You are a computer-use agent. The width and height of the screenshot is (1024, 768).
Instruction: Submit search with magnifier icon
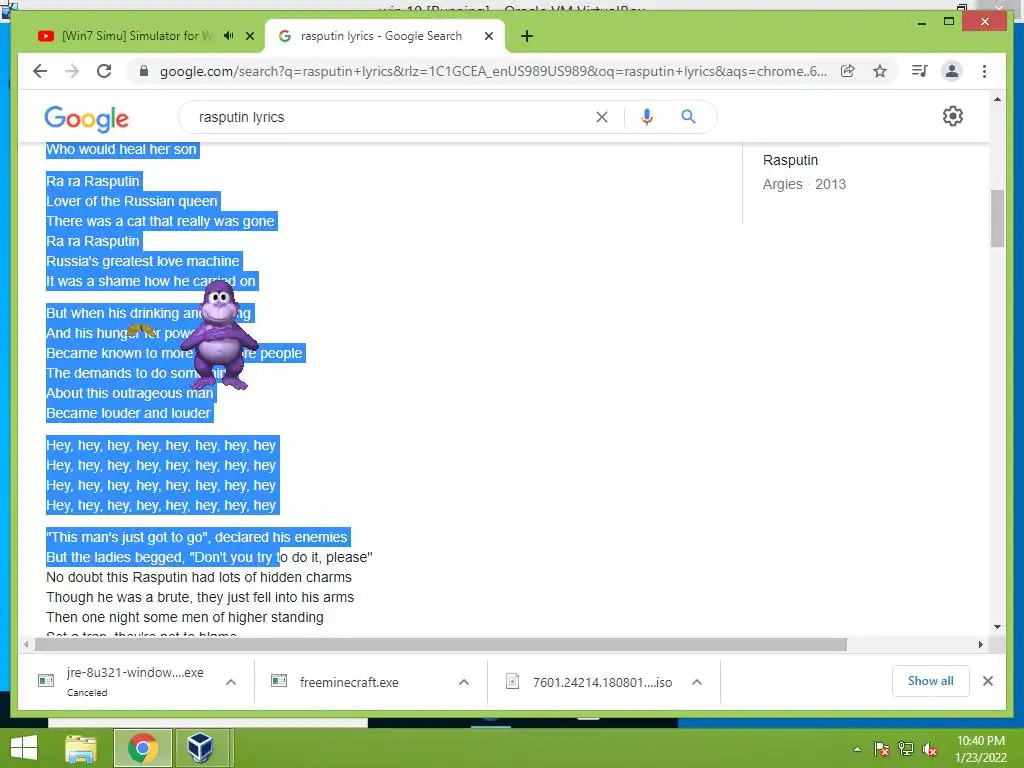point(688,117)
